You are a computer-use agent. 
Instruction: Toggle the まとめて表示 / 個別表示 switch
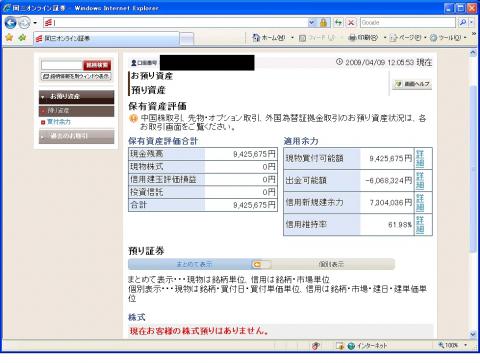[262, 264]
